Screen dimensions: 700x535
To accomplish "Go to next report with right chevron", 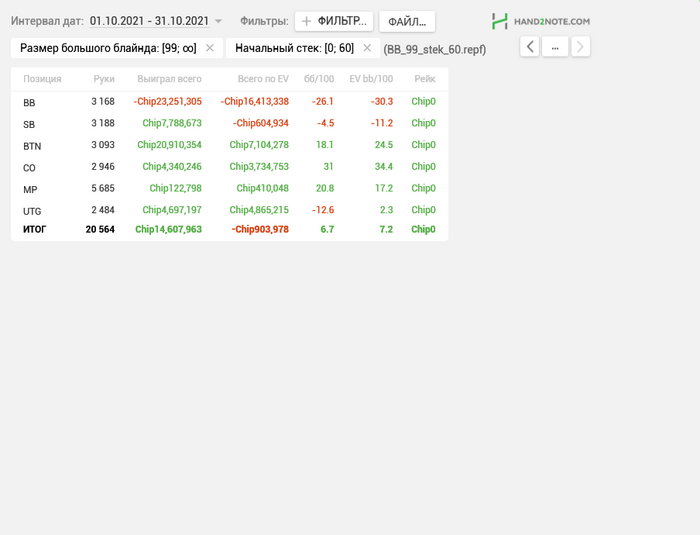I will coord(580,46).
